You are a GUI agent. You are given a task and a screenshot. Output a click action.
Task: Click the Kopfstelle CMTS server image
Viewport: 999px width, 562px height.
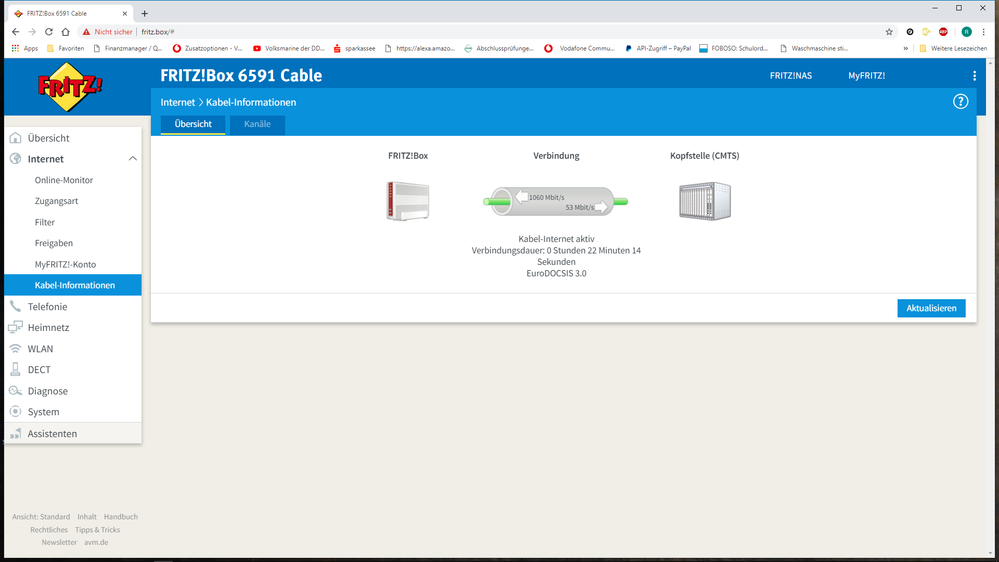[705, 201]
